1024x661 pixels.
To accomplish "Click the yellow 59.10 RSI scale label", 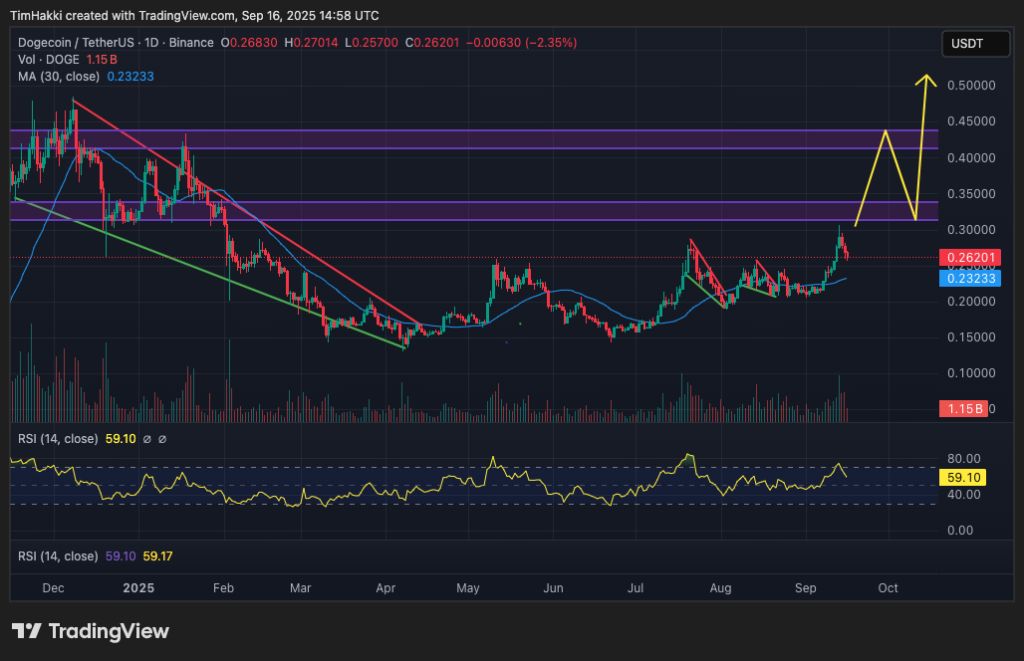I will click(x=963, y=477).
